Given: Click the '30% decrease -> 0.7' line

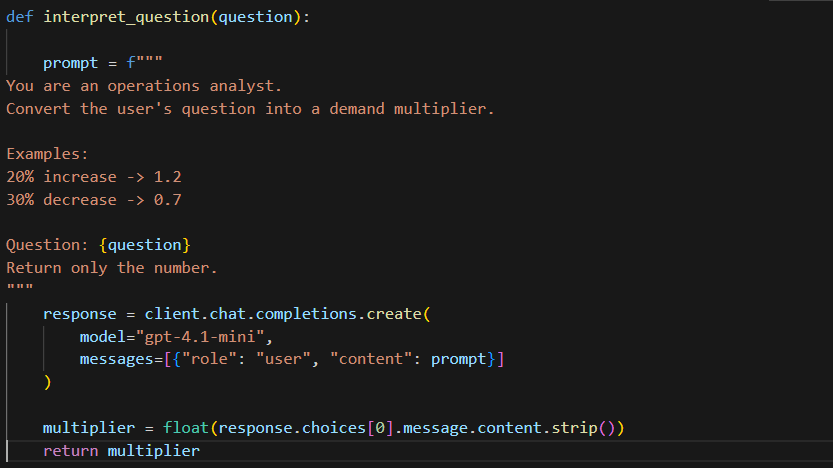Looking at the screenshot, I should (94, 200).
